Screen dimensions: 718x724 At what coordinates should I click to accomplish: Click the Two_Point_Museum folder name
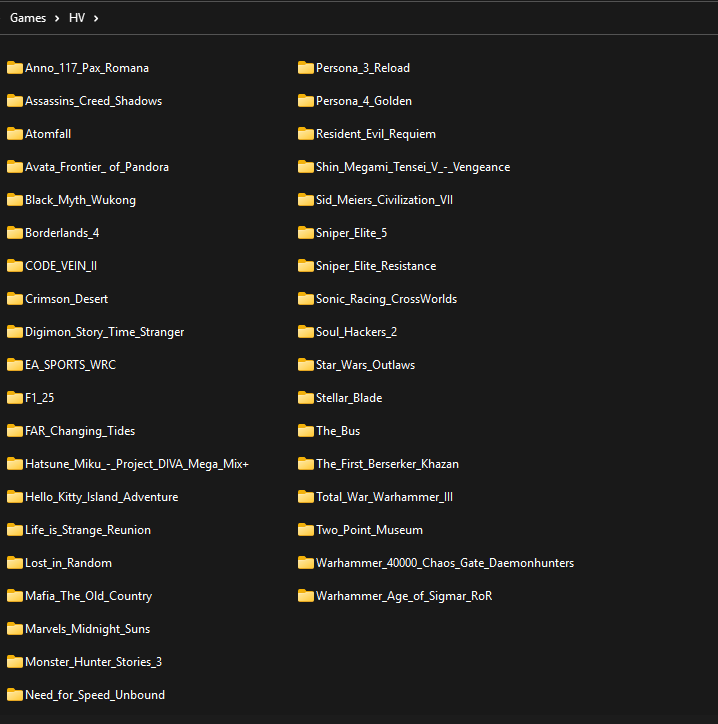click(x=369, y=530)
